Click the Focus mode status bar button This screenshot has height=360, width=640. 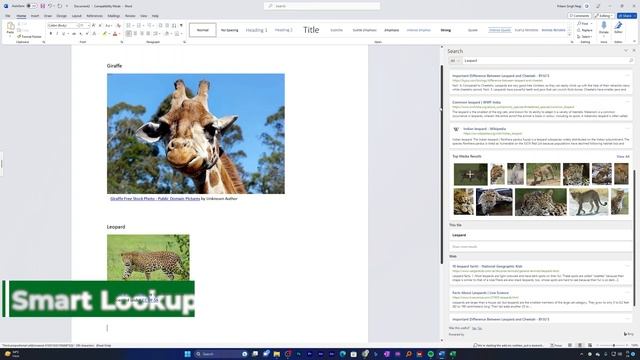pos(556,345)
